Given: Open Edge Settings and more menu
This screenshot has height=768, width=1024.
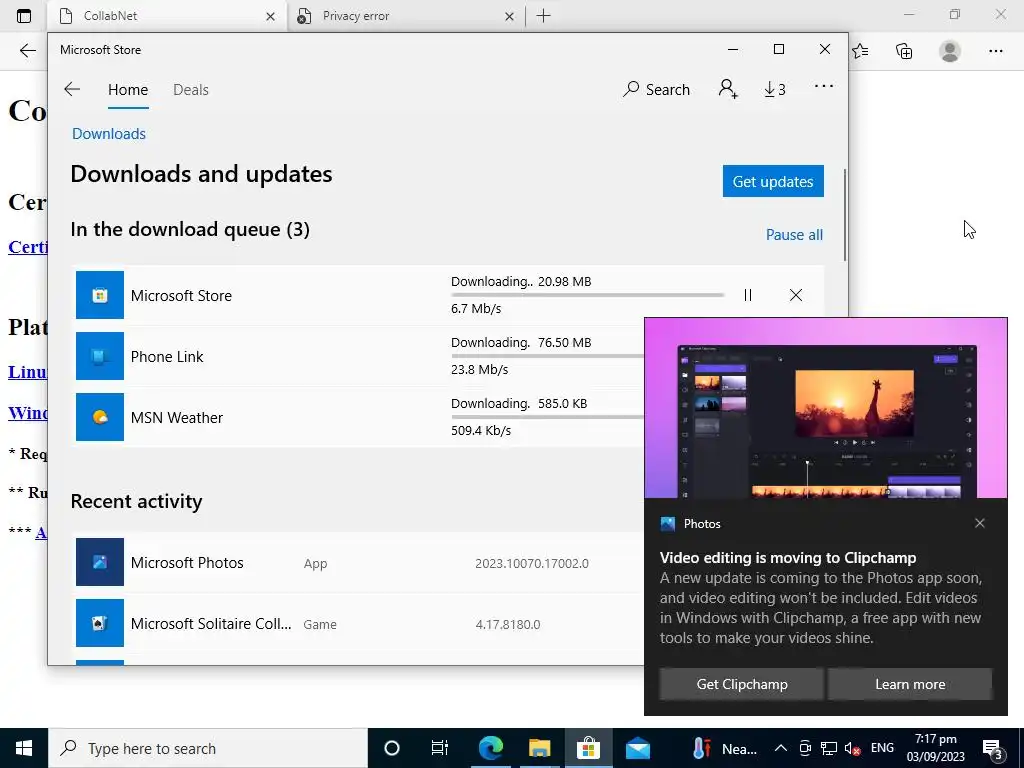Looking at the screenshot, I should (995, 51).
